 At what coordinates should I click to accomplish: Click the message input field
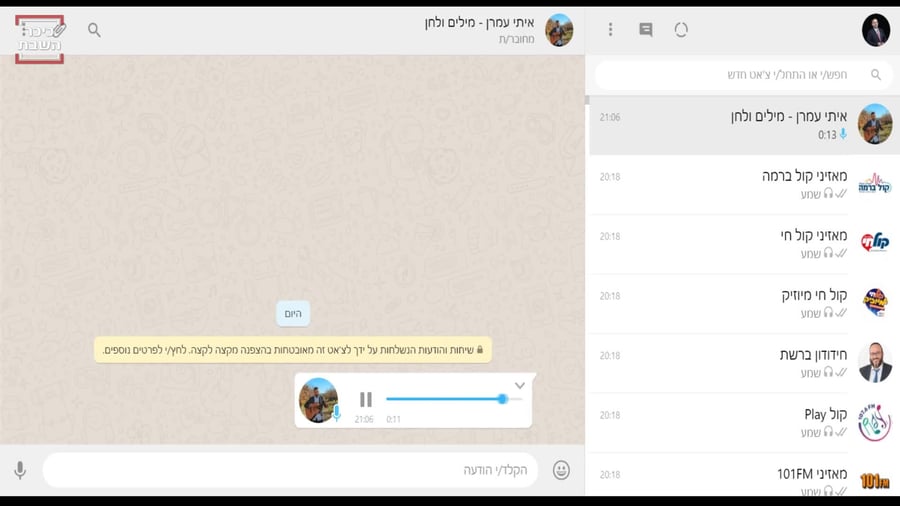tap(290, 470)
